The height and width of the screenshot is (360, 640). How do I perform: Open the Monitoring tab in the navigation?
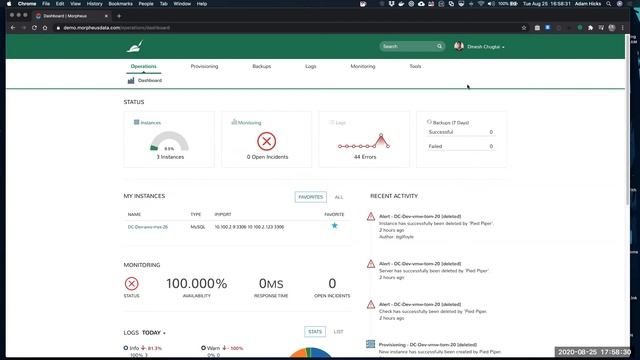click(363, 66)
